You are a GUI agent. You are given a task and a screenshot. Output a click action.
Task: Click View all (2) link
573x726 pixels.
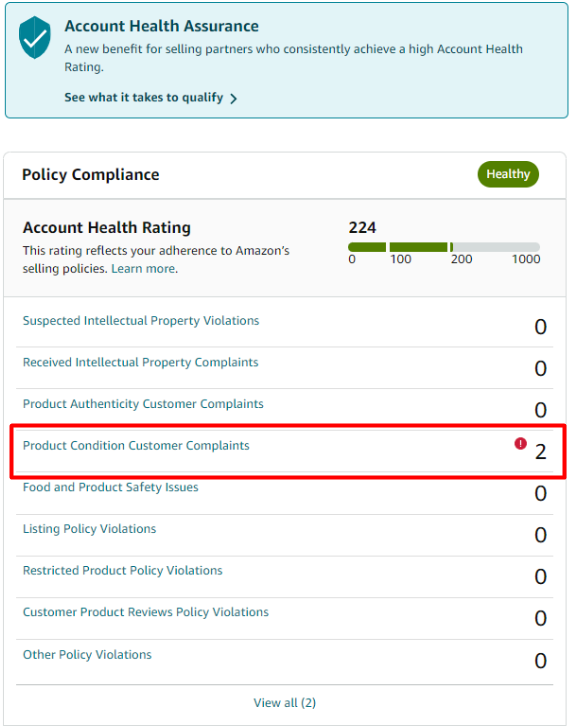(x=285, y=703)
